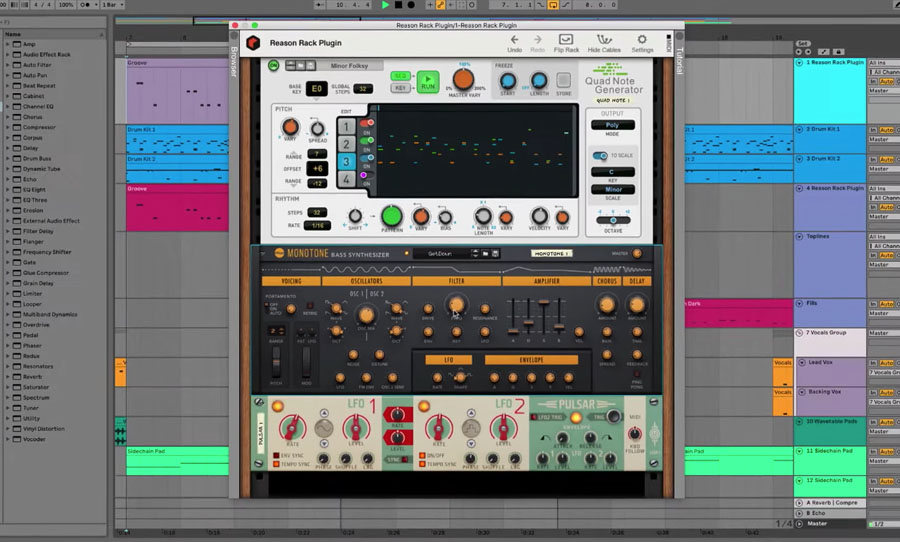This screenshot has height=542, width=900.
Task: Open the Output Mode Poly dropdown
Action: click(612, 125)
